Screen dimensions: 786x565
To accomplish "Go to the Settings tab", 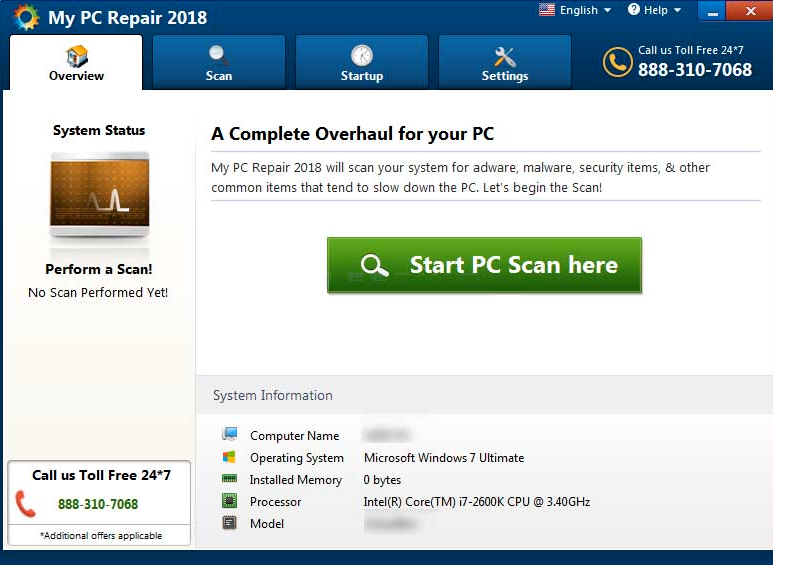I will coord(504,63).
